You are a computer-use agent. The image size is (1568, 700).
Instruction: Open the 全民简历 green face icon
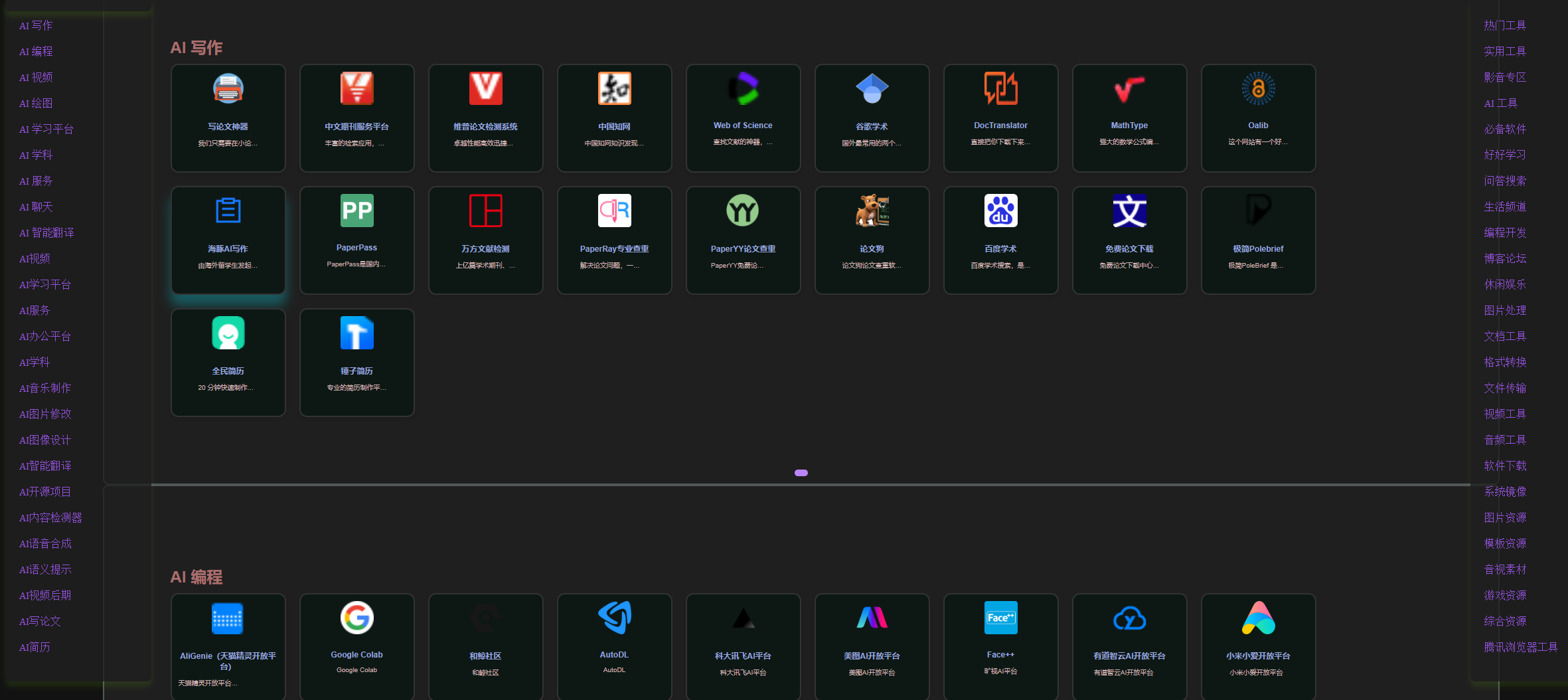(228, 333)
